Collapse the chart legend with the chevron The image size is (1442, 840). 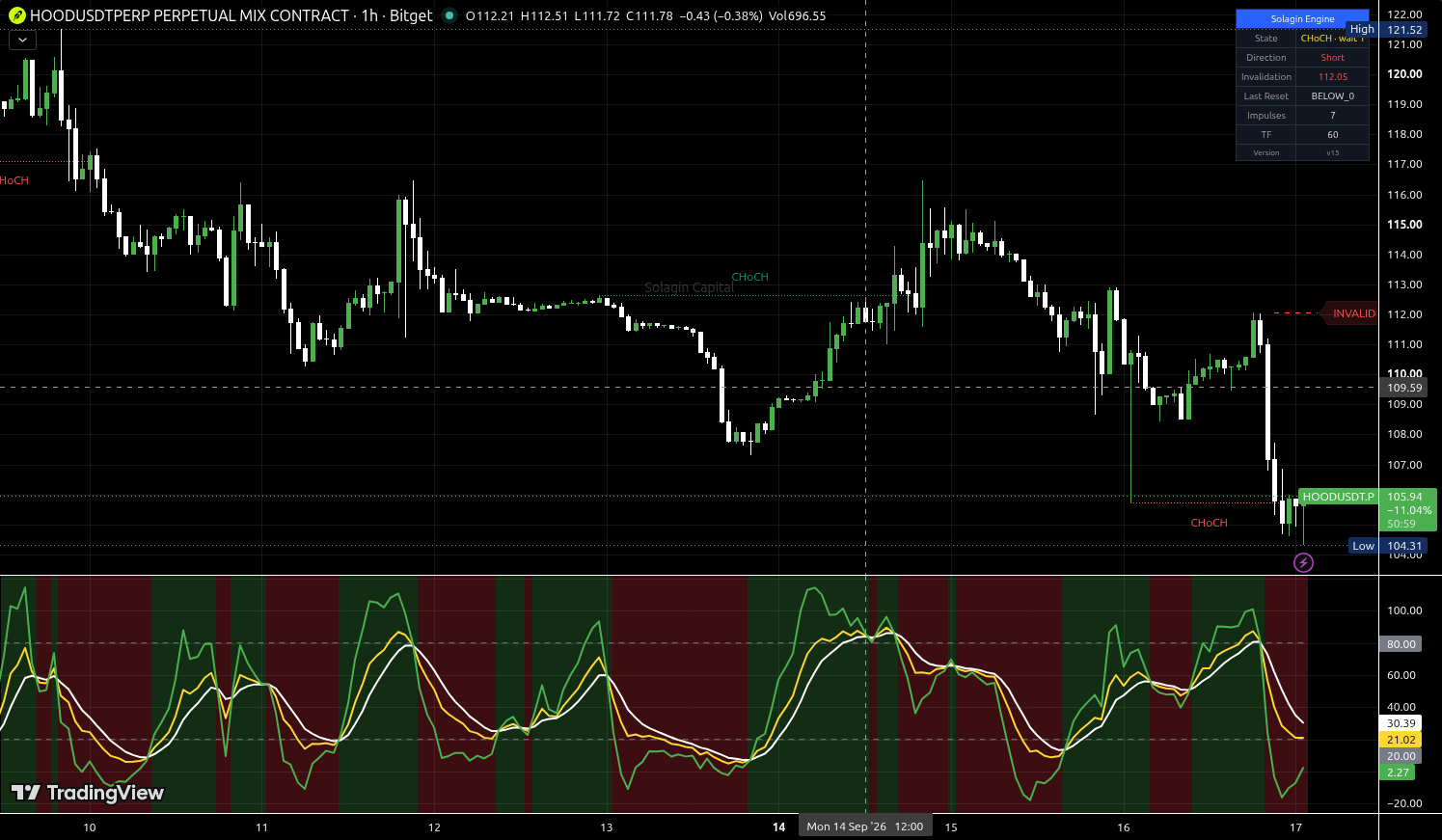(x=22, y=40)
